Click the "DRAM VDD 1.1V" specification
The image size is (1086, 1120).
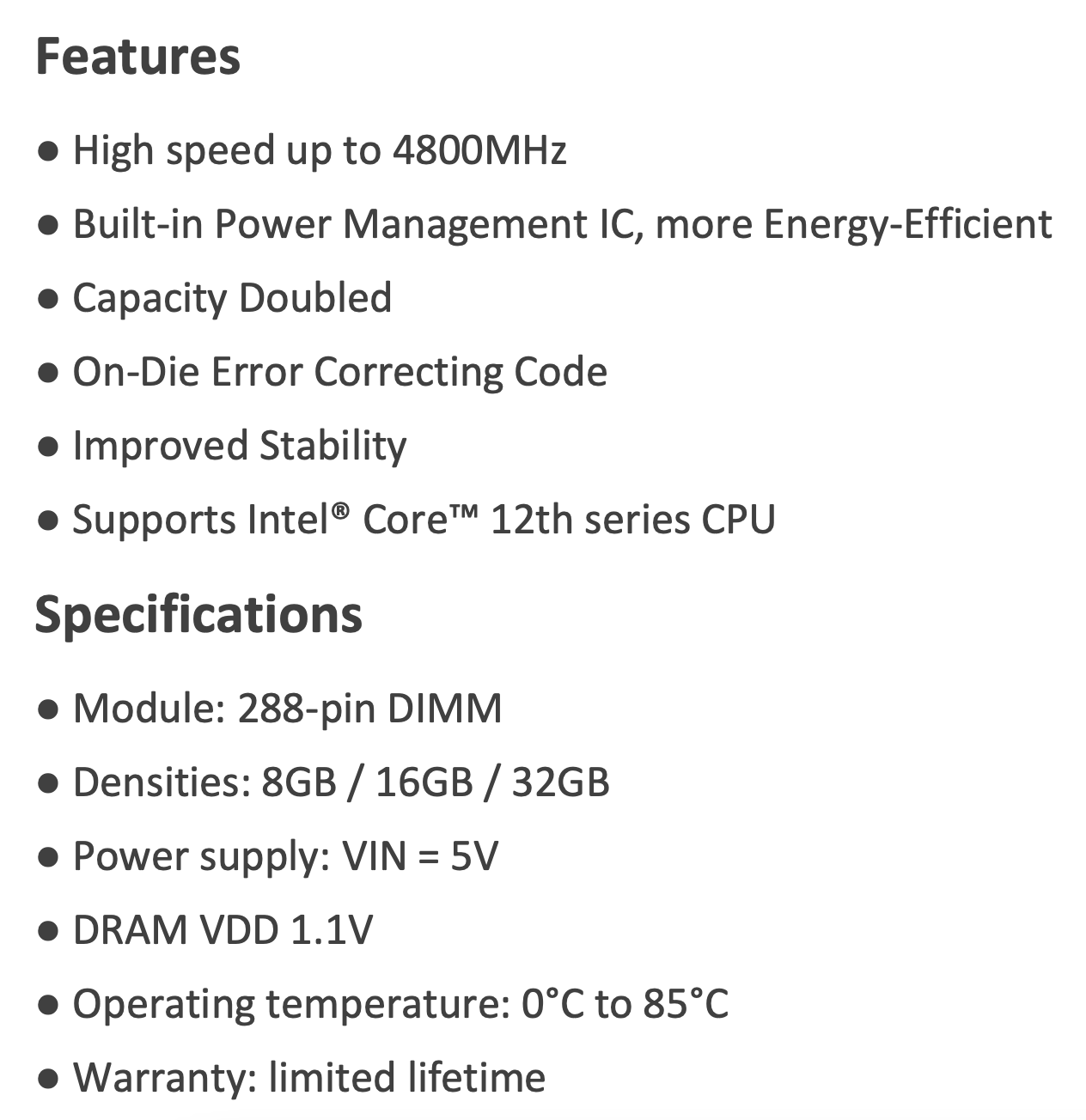pyautogui.click(x=223, y=930)
